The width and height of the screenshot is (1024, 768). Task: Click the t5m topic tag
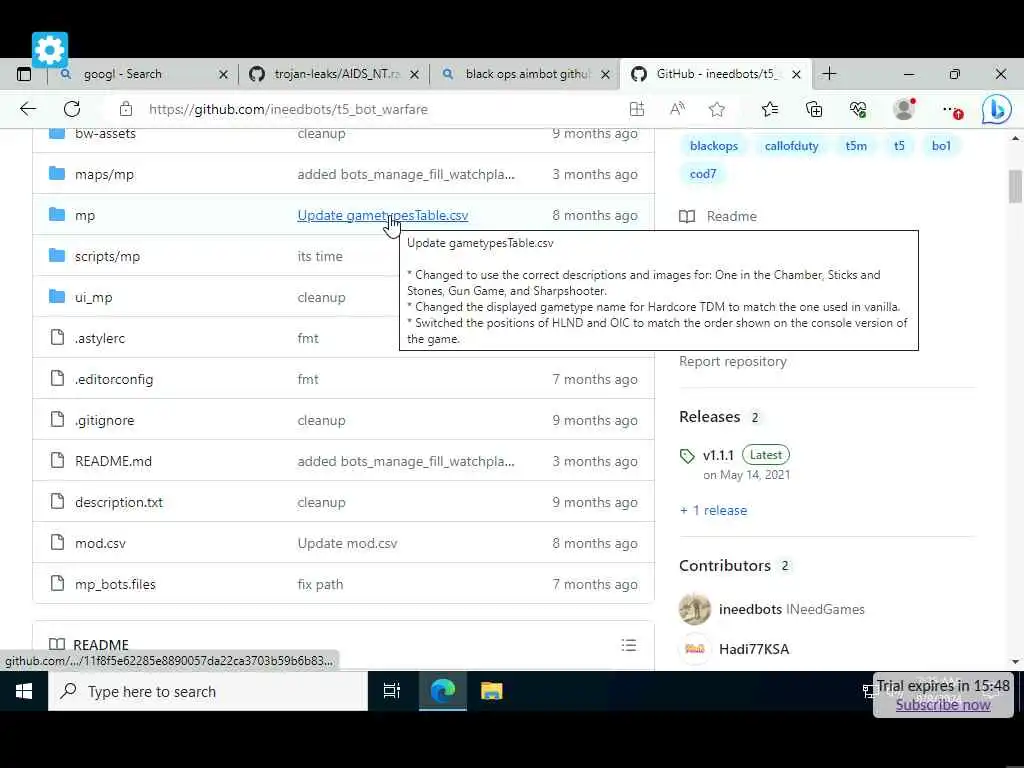tap(856, 146)
